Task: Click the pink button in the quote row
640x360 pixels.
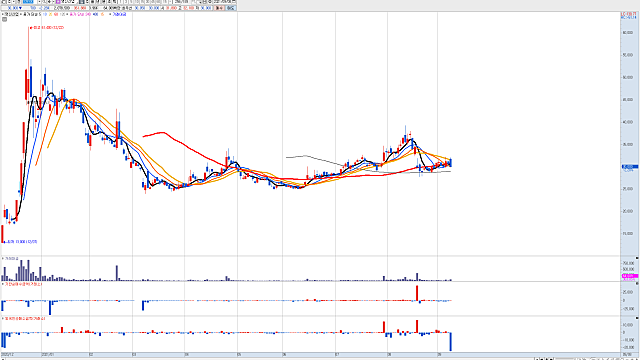Action: [220, 8]
